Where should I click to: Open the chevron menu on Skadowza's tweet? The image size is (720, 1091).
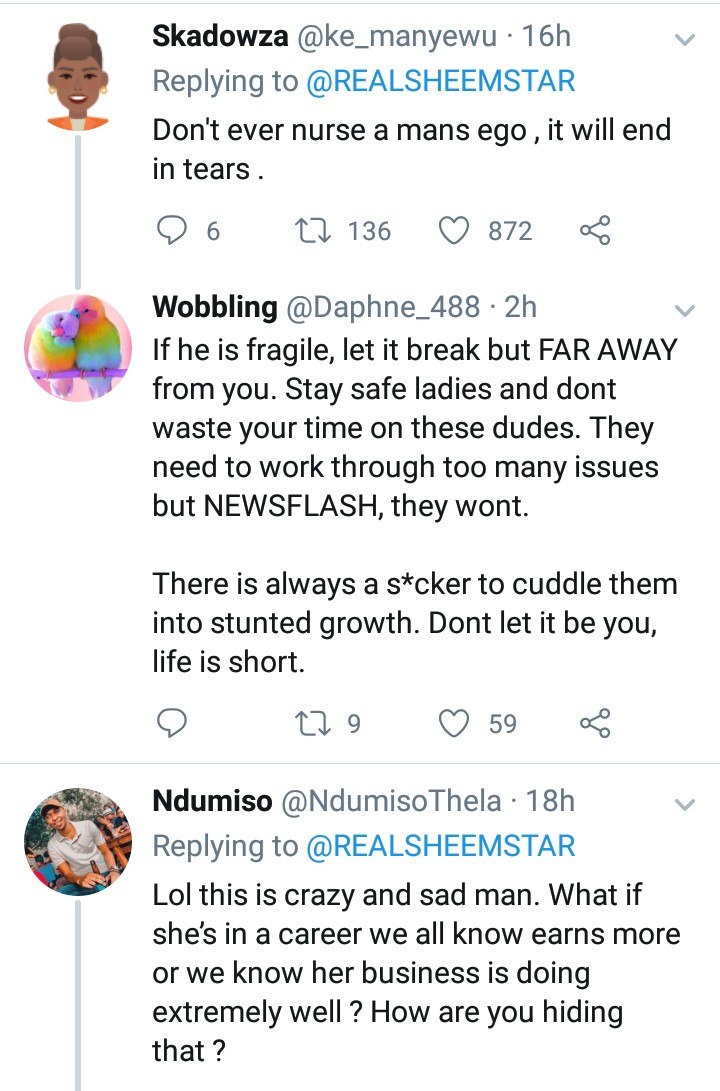[x=685, y=40]
